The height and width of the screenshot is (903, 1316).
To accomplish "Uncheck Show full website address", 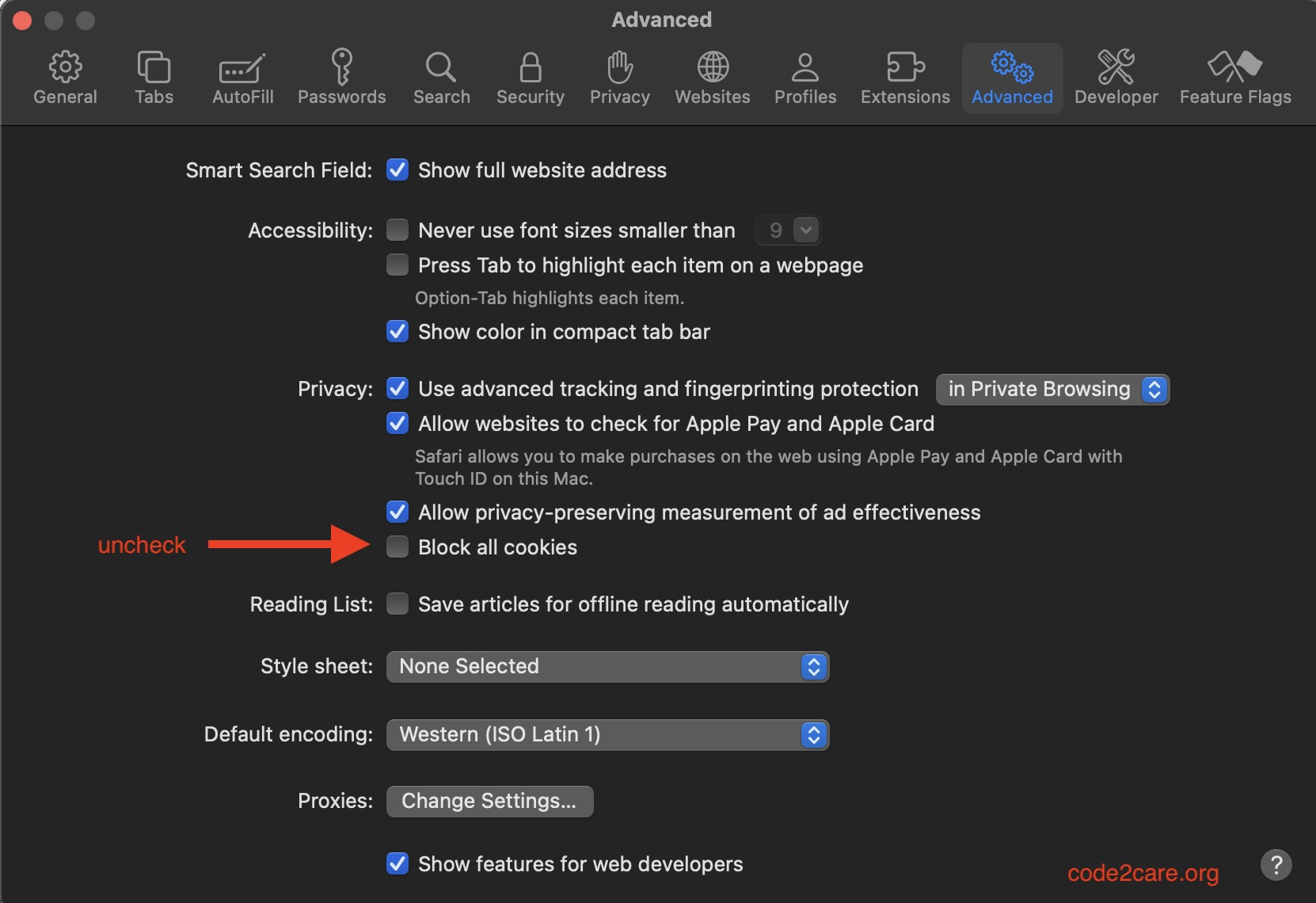I will pos(397,170).
